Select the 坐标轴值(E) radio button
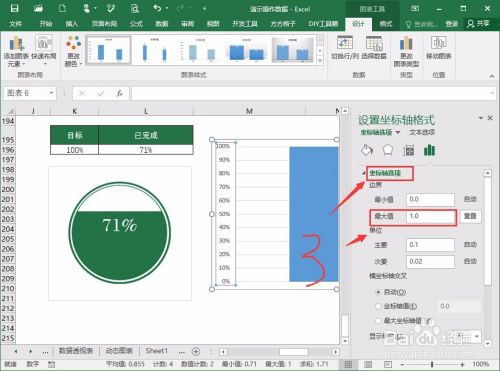 [378, 306]
